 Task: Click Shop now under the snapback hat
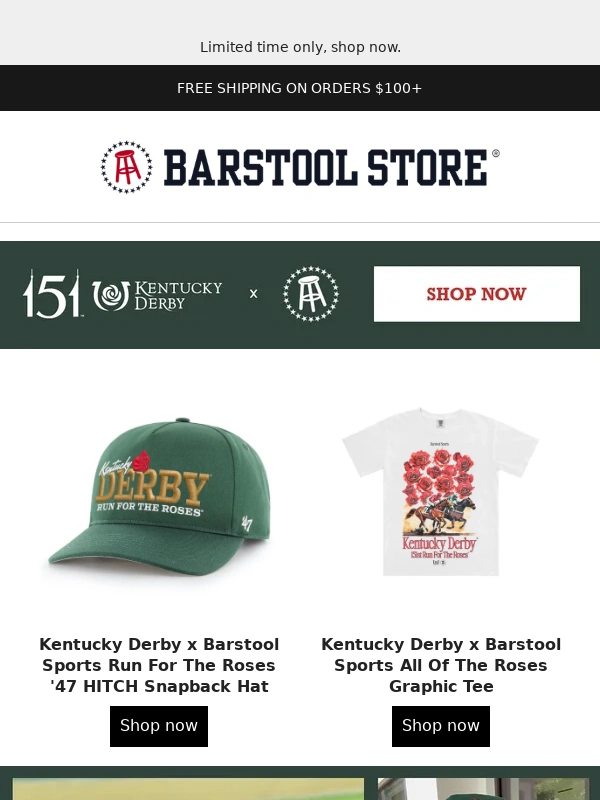[x=159, y=726]
